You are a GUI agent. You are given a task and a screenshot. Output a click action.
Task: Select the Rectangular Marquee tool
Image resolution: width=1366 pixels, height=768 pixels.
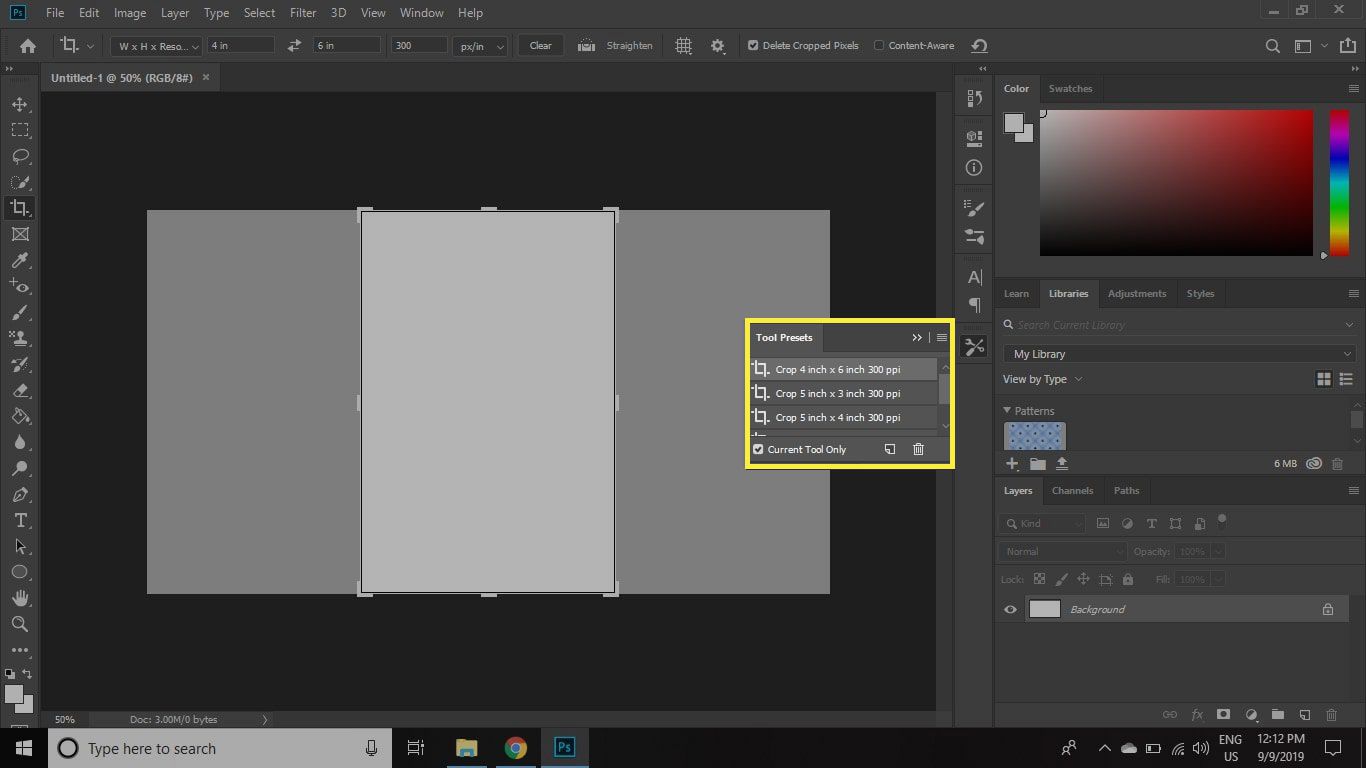[x=19, y=130]
